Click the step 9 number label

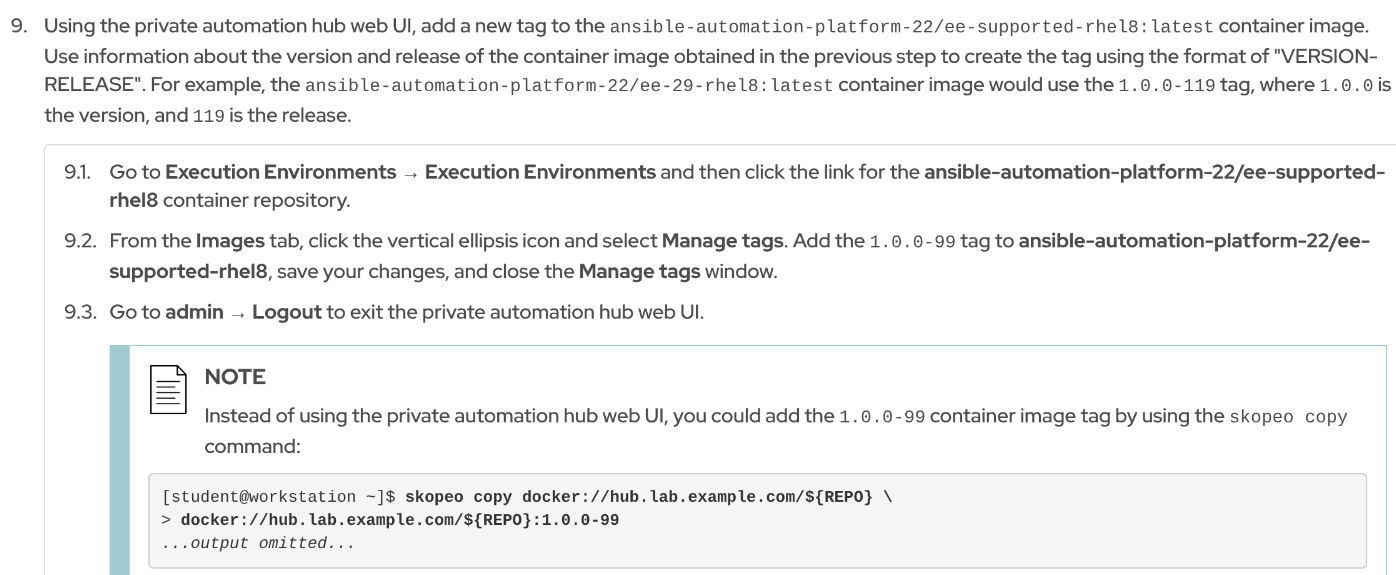click(17, 25)
